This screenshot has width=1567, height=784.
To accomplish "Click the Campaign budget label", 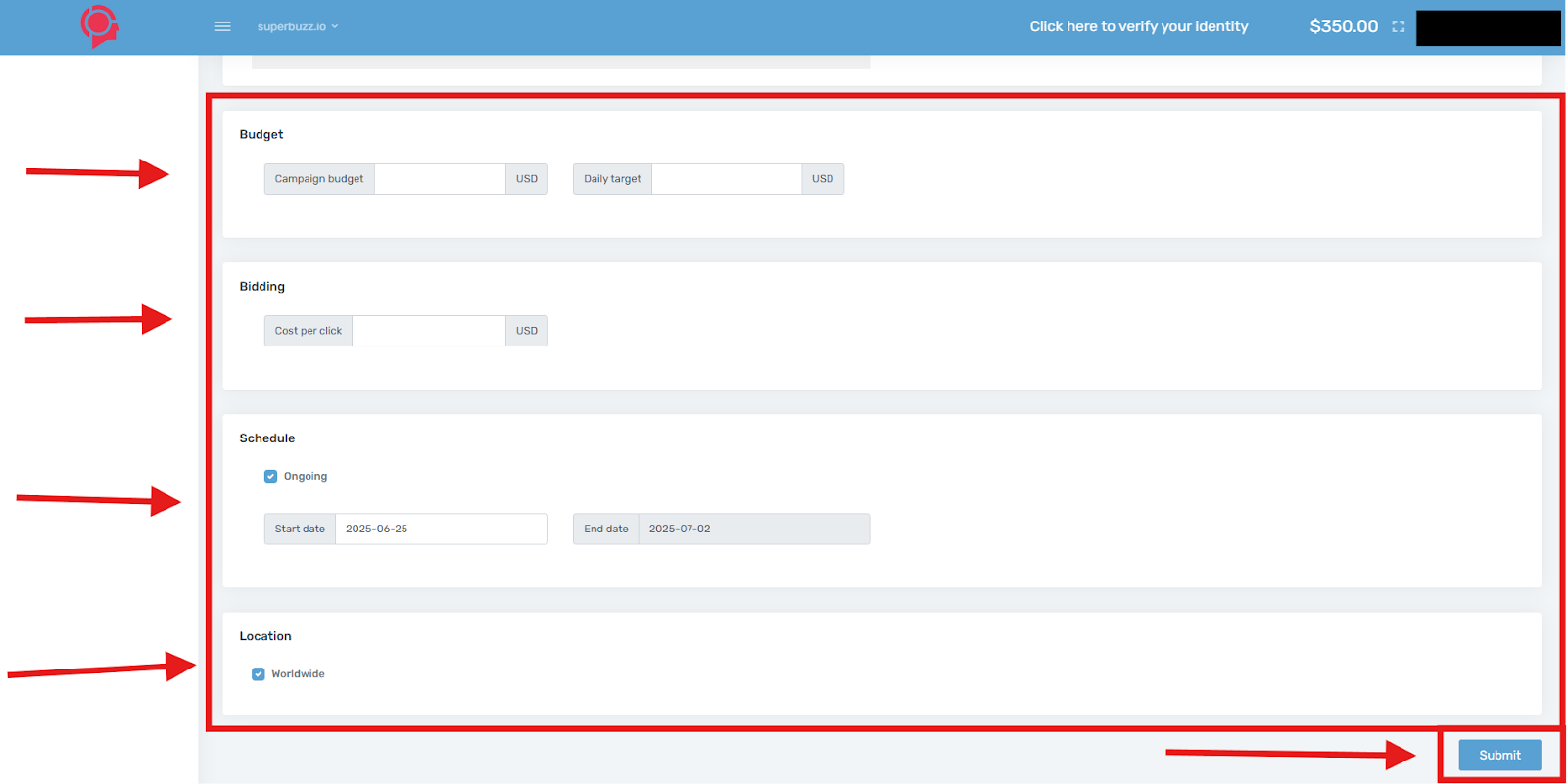I will (319, 179).
